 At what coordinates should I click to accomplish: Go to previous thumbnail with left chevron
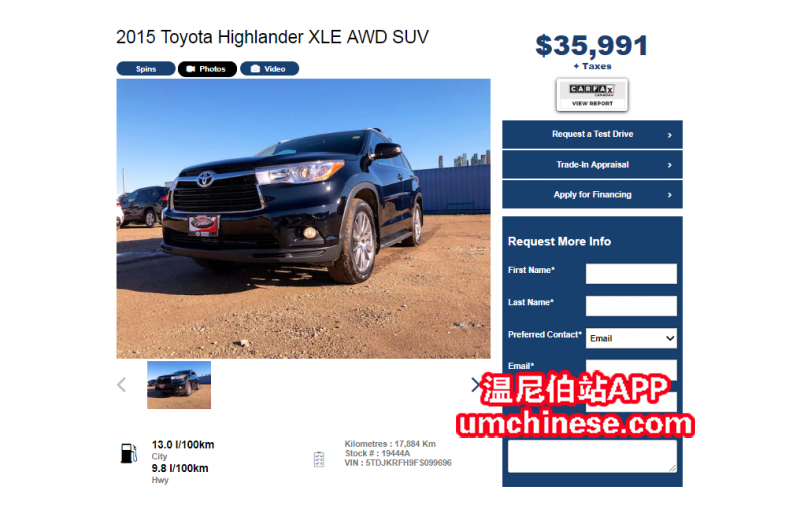click(121, 385)
